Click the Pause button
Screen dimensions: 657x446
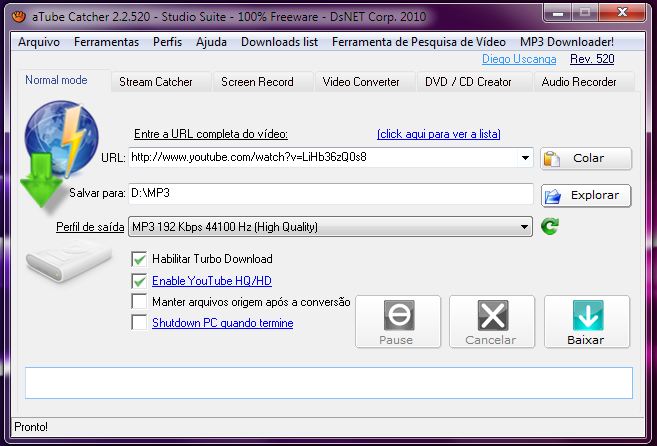(398, 322)
